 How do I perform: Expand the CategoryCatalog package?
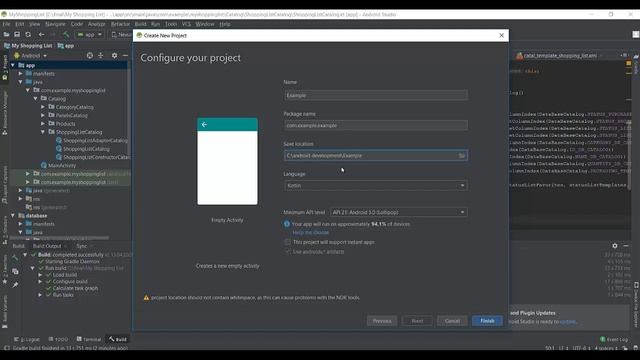pos(43,107)
